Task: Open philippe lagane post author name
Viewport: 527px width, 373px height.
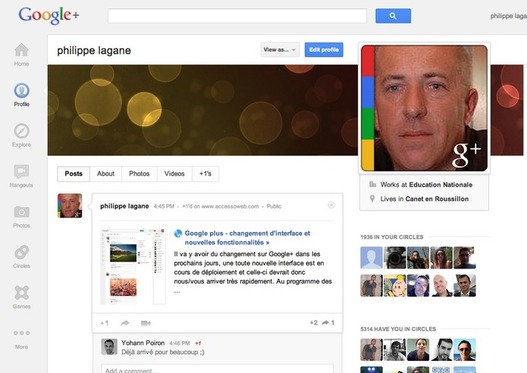Action: [124, 206]
